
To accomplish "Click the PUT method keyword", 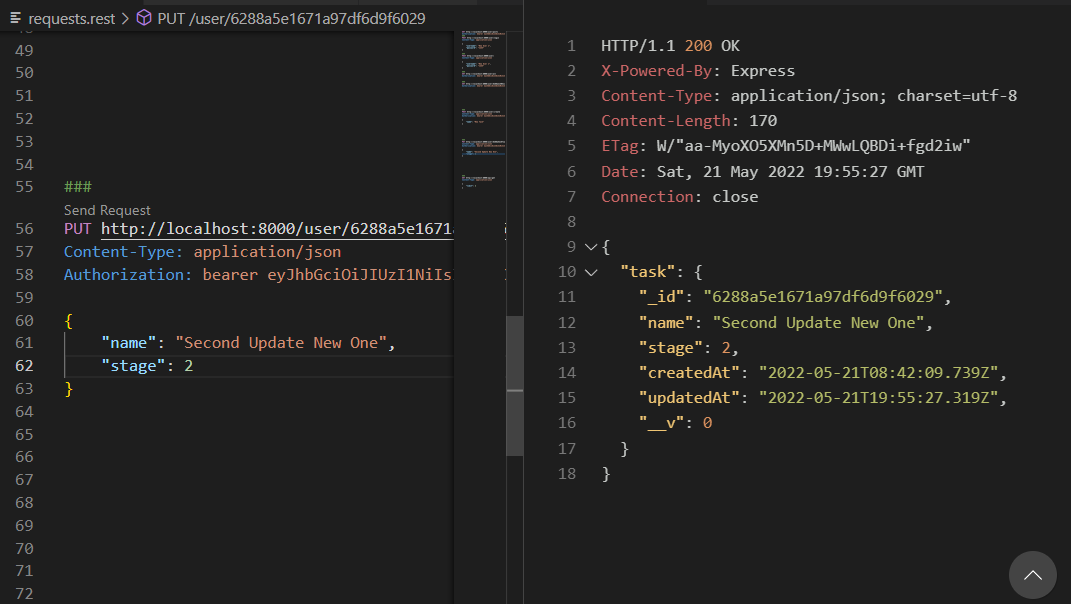I will click(x=78, y=229).
